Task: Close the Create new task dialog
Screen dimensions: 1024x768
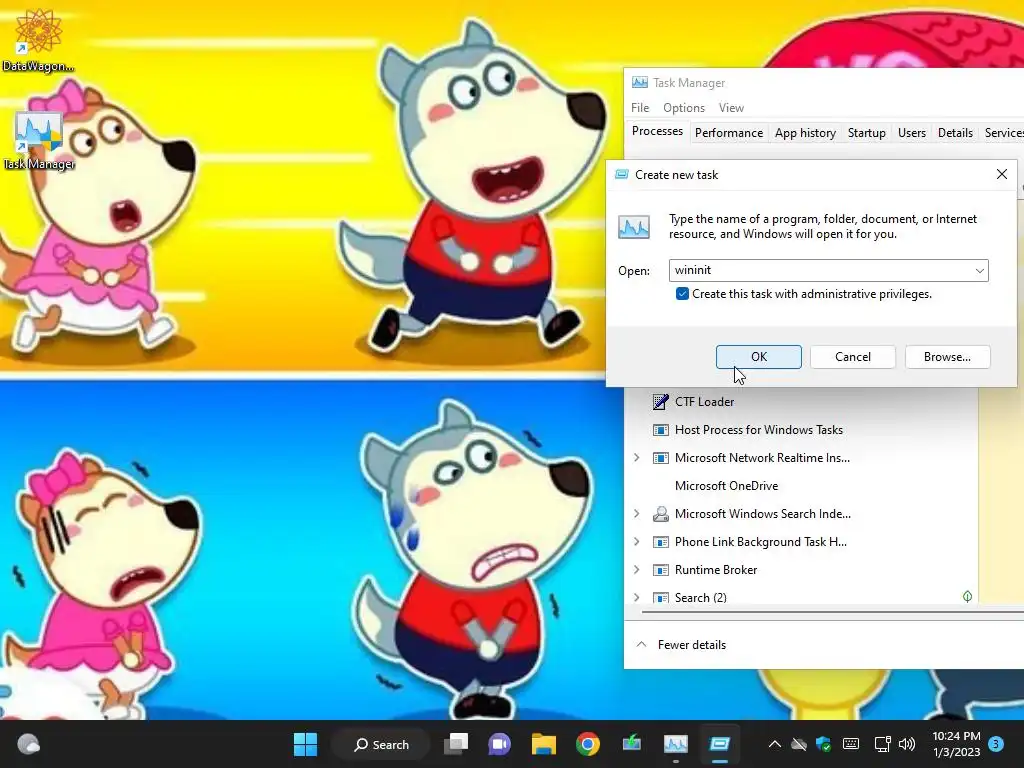Action: click(x=1002, y=174)
